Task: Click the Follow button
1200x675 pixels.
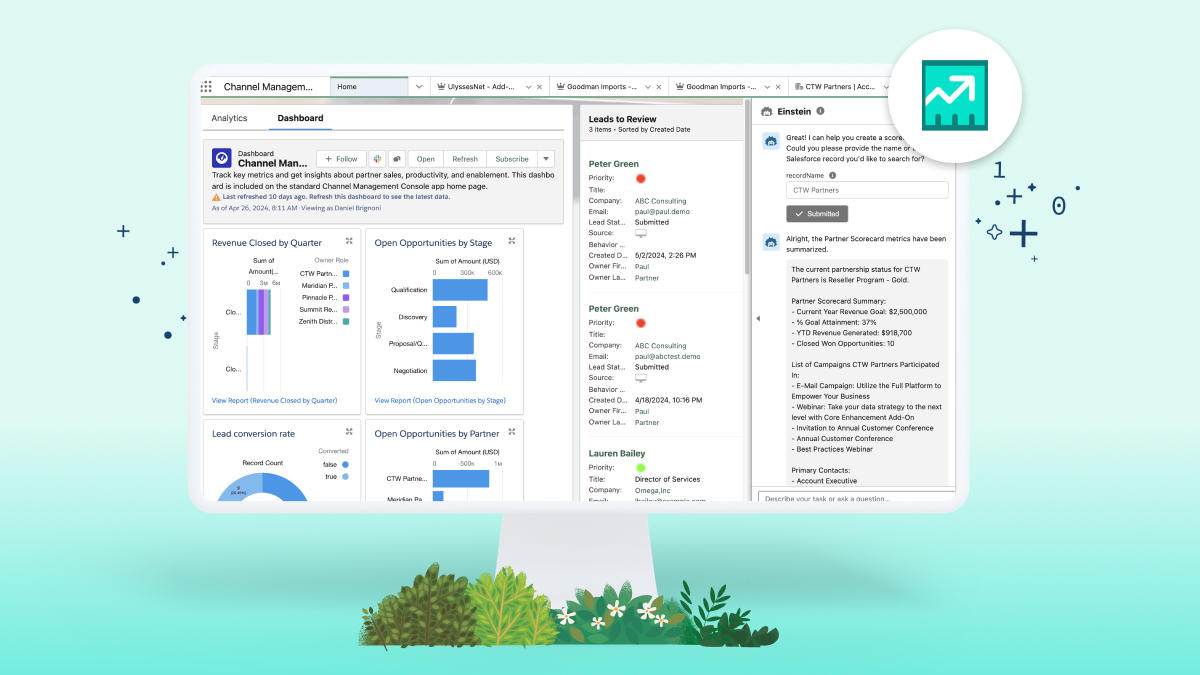Action: coord(341,159)
